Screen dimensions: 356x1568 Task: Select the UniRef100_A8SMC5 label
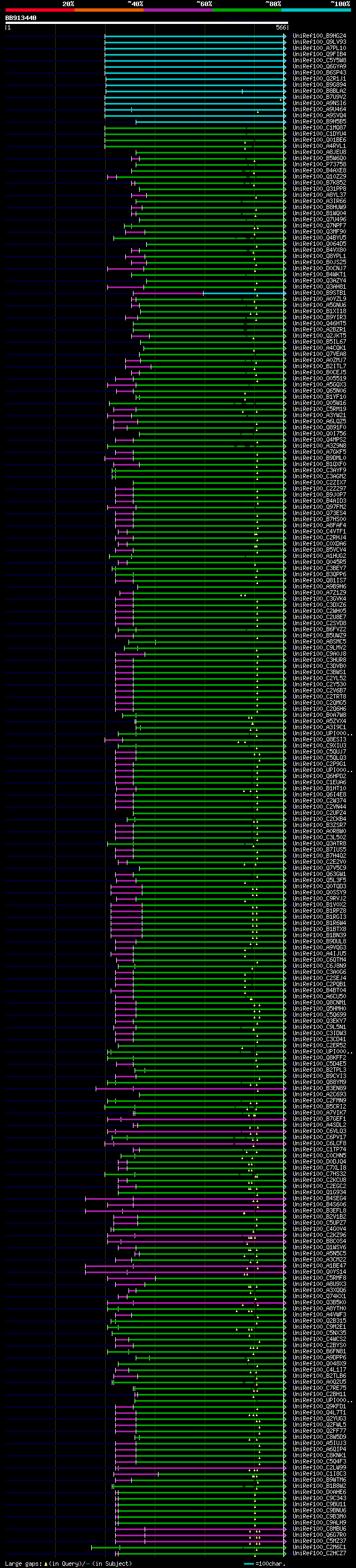(319, 641)
